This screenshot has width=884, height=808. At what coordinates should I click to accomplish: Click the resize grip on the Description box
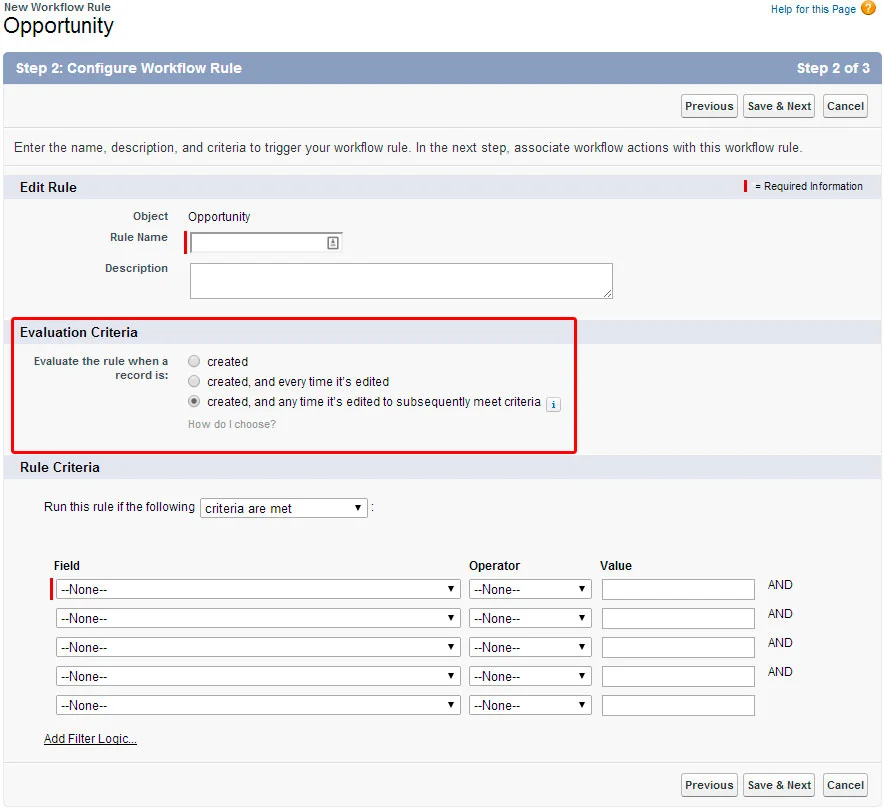[x=607, y=291]
